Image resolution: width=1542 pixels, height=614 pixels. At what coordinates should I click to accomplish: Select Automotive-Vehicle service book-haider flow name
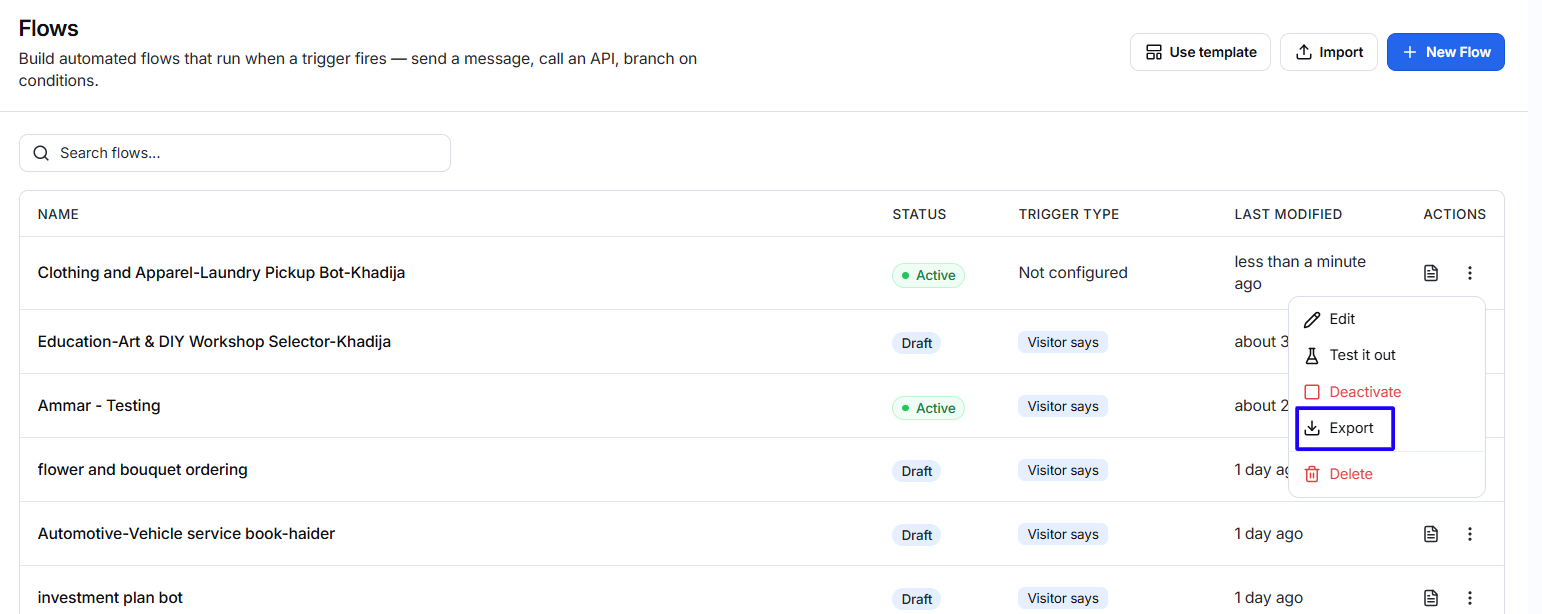click(x=186, y=534)
